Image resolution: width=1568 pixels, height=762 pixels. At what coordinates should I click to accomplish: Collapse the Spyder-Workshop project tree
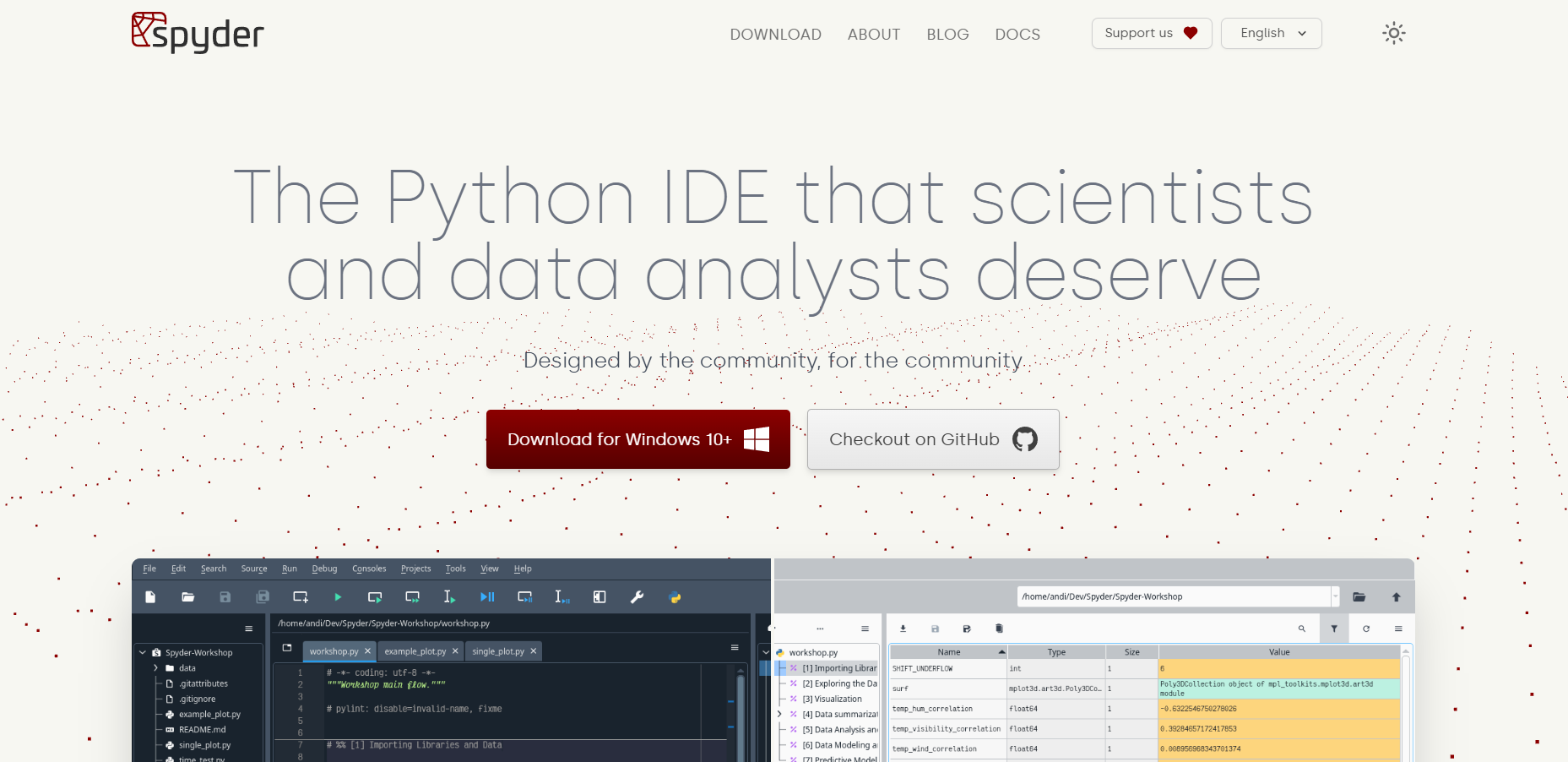click(143, 653)
